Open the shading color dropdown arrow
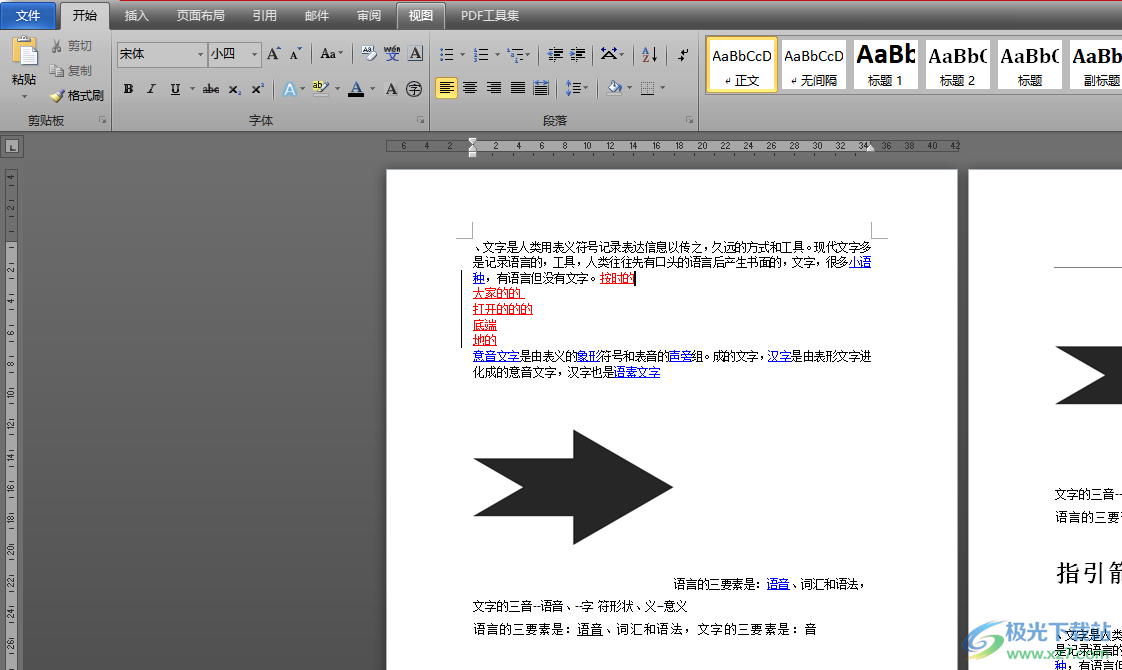The height and width of the screenshot is (670, 1122). point(629,88)
